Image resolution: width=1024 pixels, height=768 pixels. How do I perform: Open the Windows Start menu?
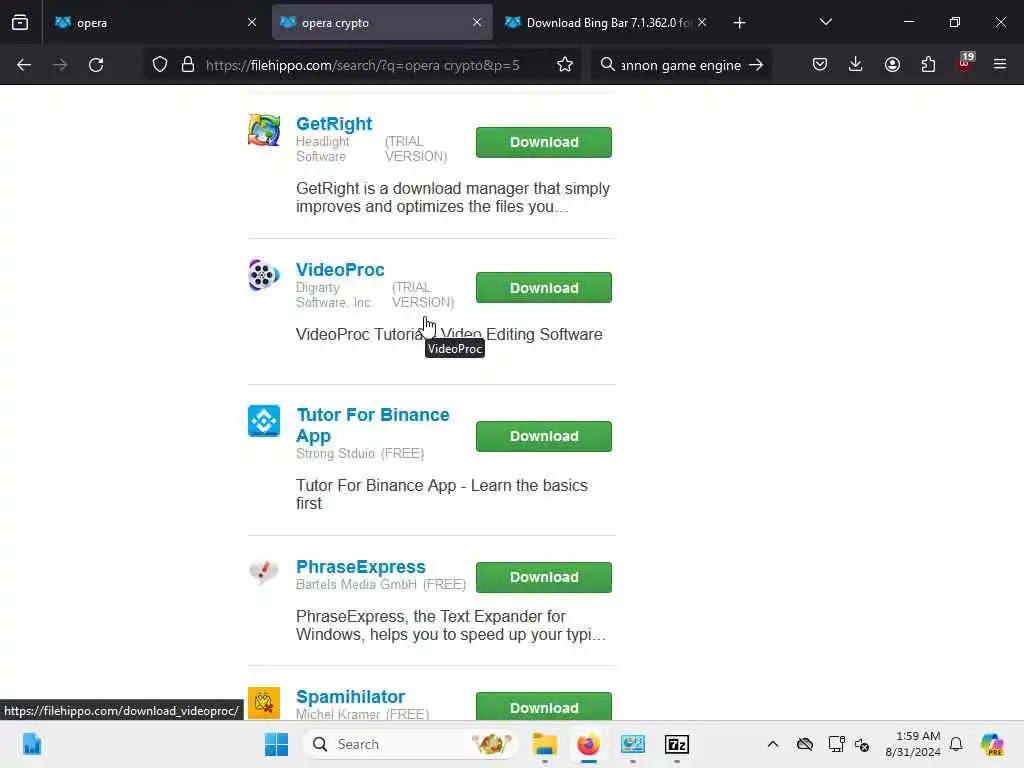(276, 744)
